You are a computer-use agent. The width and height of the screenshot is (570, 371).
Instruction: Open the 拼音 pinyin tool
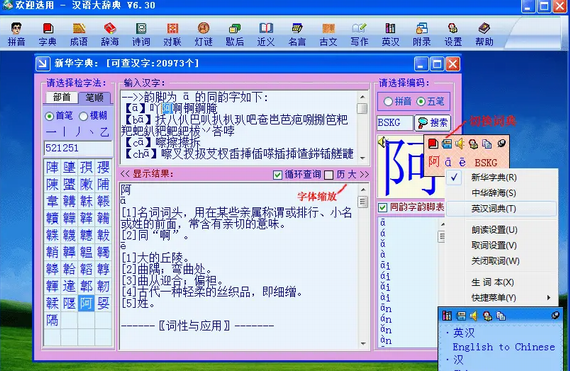click(x=16, y=34)
